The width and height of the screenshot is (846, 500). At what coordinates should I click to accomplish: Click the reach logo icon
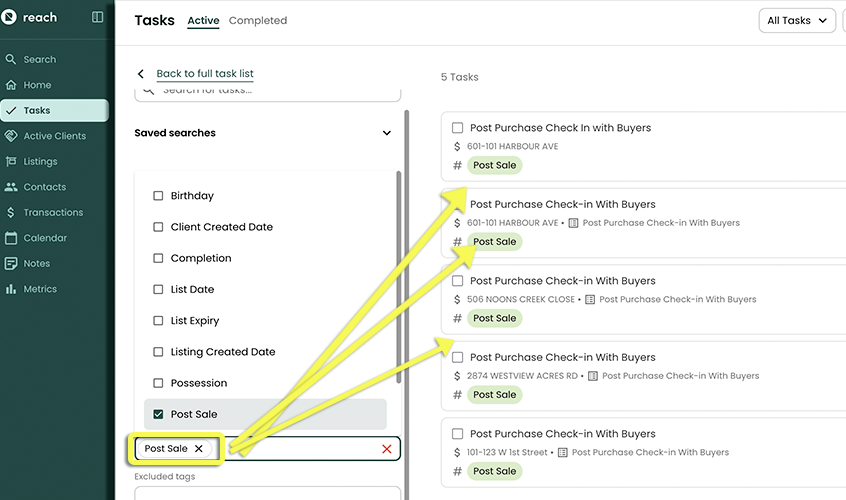click(x=10, y=17)
